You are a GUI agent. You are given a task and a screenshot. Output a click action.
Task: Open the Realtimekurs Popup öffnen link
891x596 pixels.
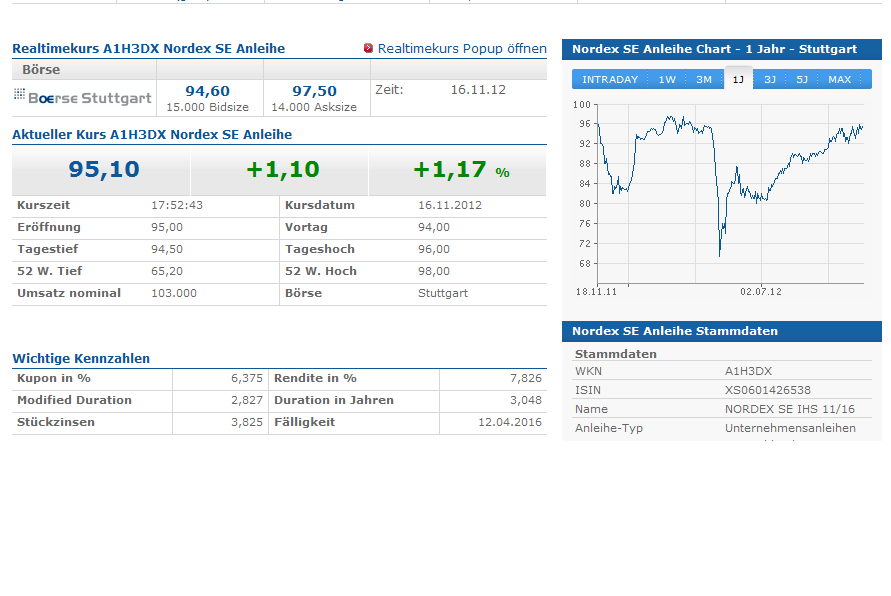tap(462, 48)
